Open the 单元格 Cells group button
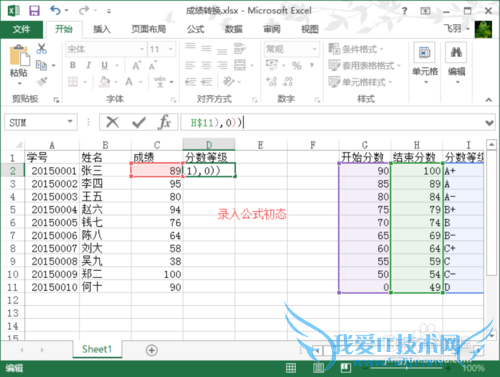Screen dimensions: 500x377 point(425,63)
